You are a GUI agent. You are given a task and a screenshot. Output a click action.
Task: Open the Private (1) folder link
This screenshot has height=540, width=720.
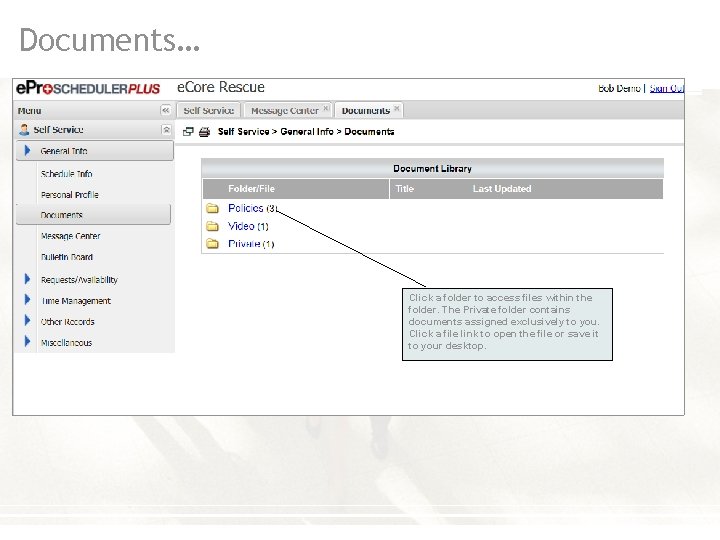pyautogui.click(x=251, y=243)
